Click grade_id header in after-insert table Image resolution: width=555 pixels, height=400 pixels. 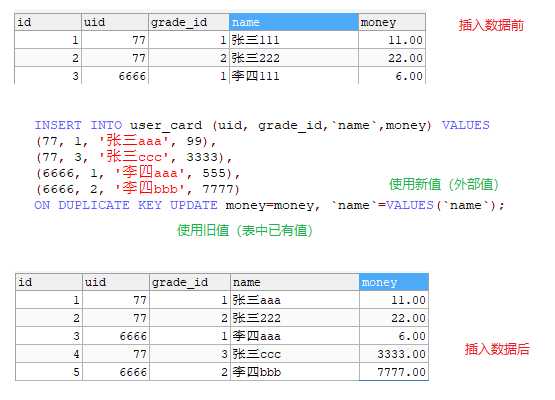(190, 282)
